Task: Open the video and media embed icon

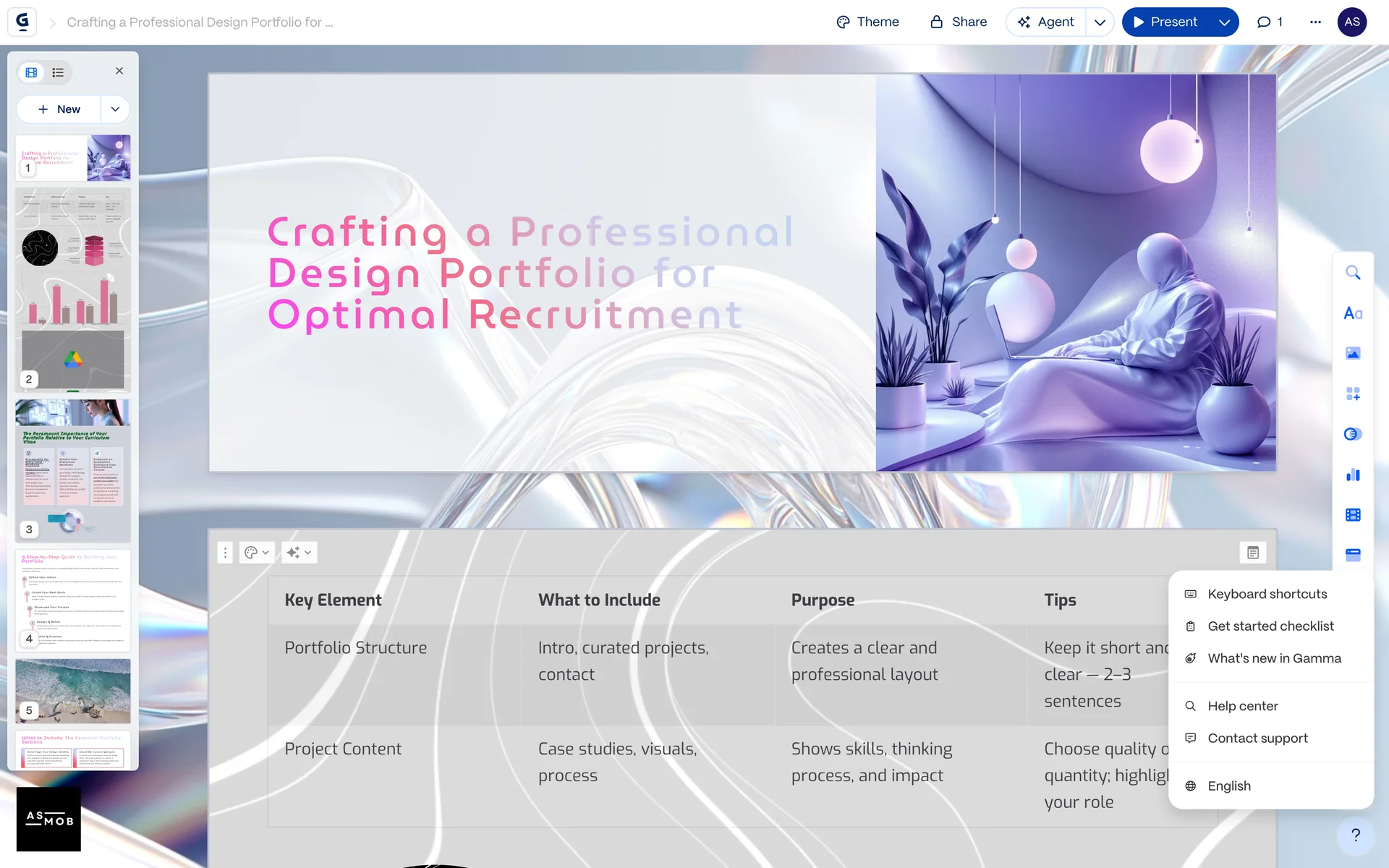Action: [1352, 515]
